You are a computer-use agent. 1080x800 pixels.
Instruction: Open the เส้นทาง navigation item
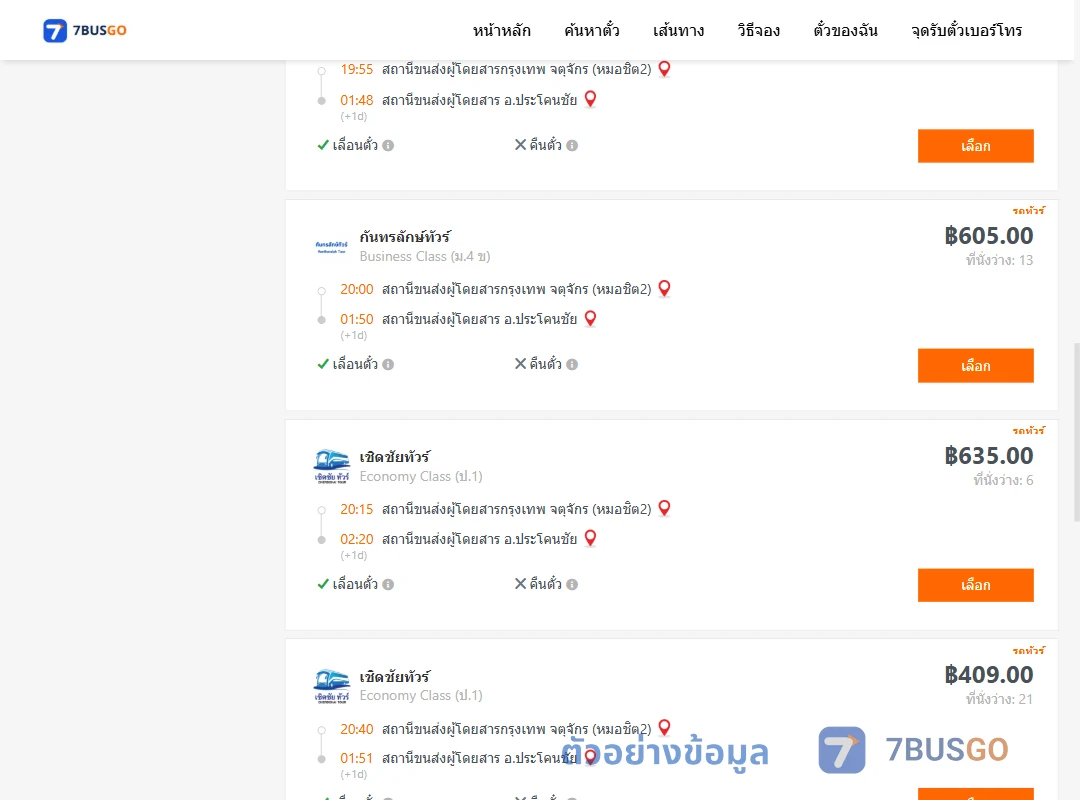point(678,30)
